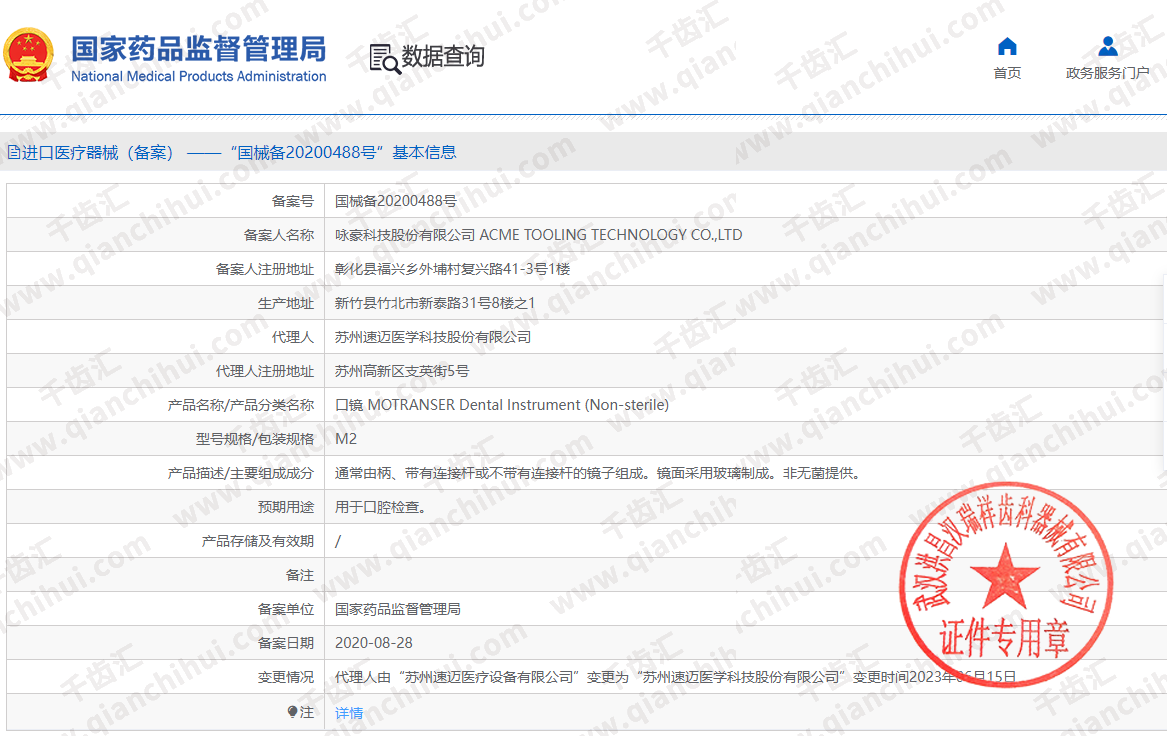
Task: Click the 数据查询 magnifier icon
Action: click(x=384, y=58)
